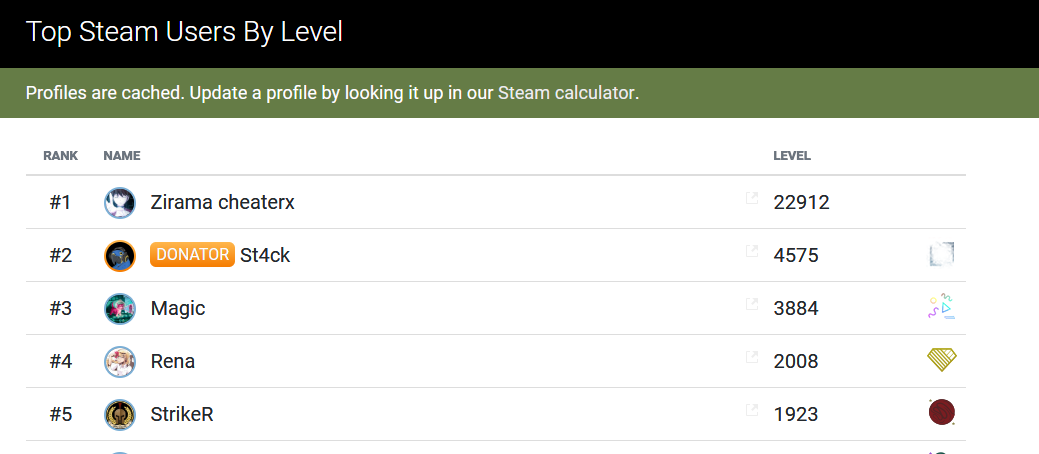Viewport: 1039px width, 454px height.
Task: Open the Steam calculator link
Action: [566, 93]
